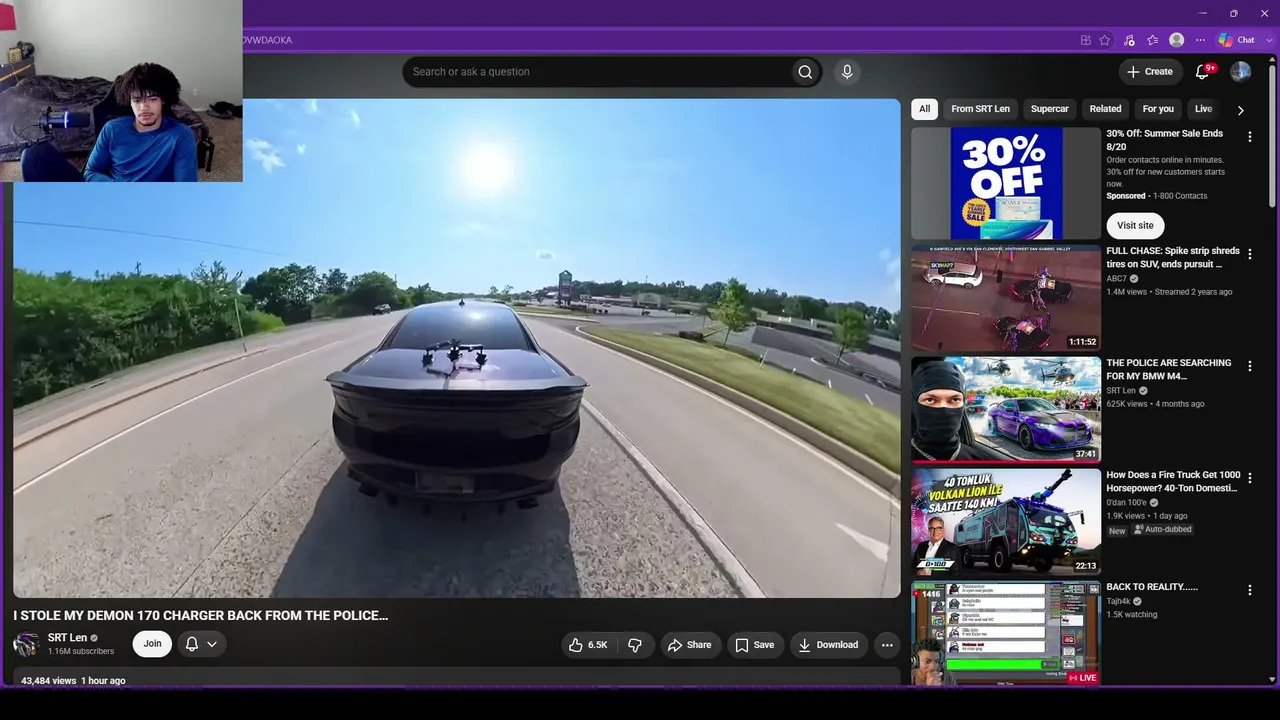Open notification preferences dropdown next to Join
Viewport: 1280px width, 720px height.
point(201,645)
